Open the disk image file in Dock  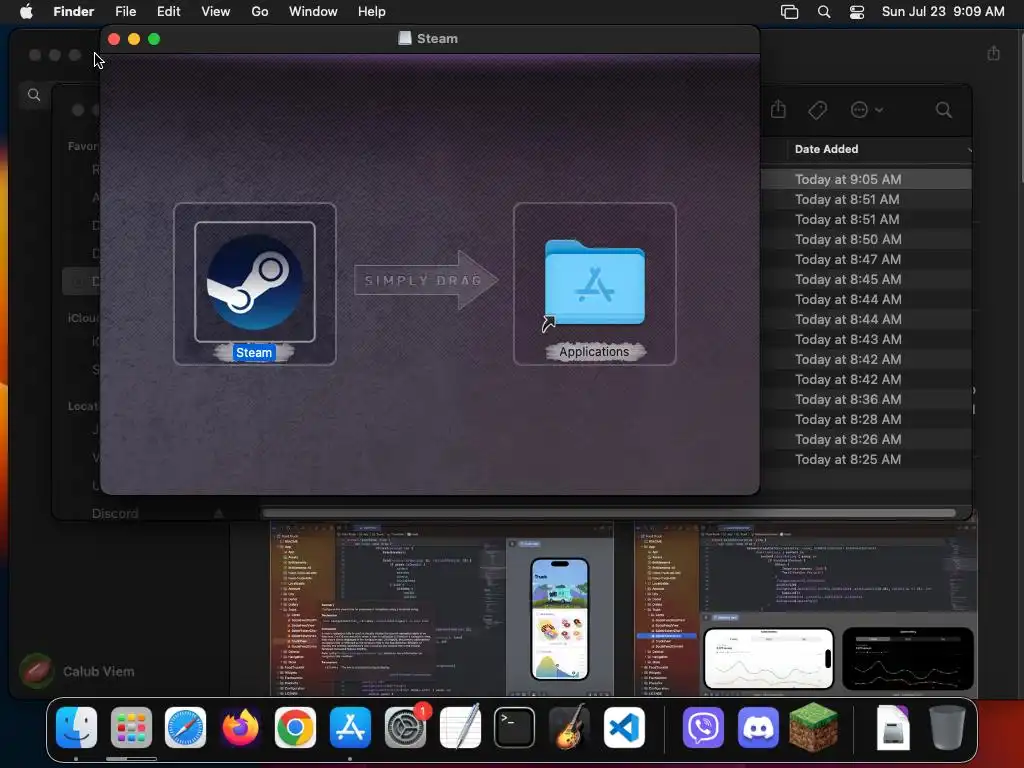893,728
